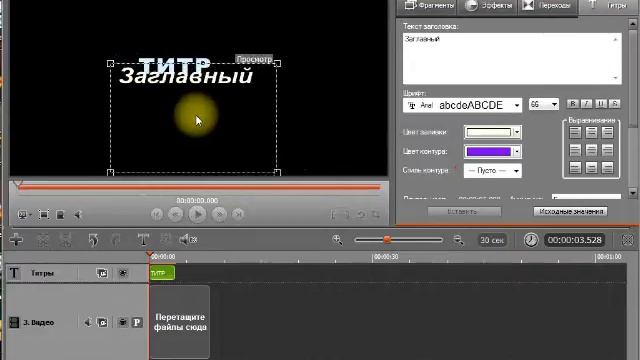
Task: Click the titles panel scrollbar down arrow
Action: pyautogui.click(x=633, y=193)
